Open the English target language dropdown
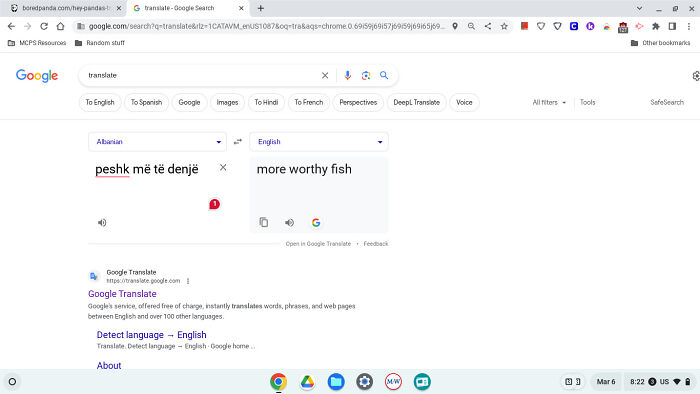 point(319,141)
